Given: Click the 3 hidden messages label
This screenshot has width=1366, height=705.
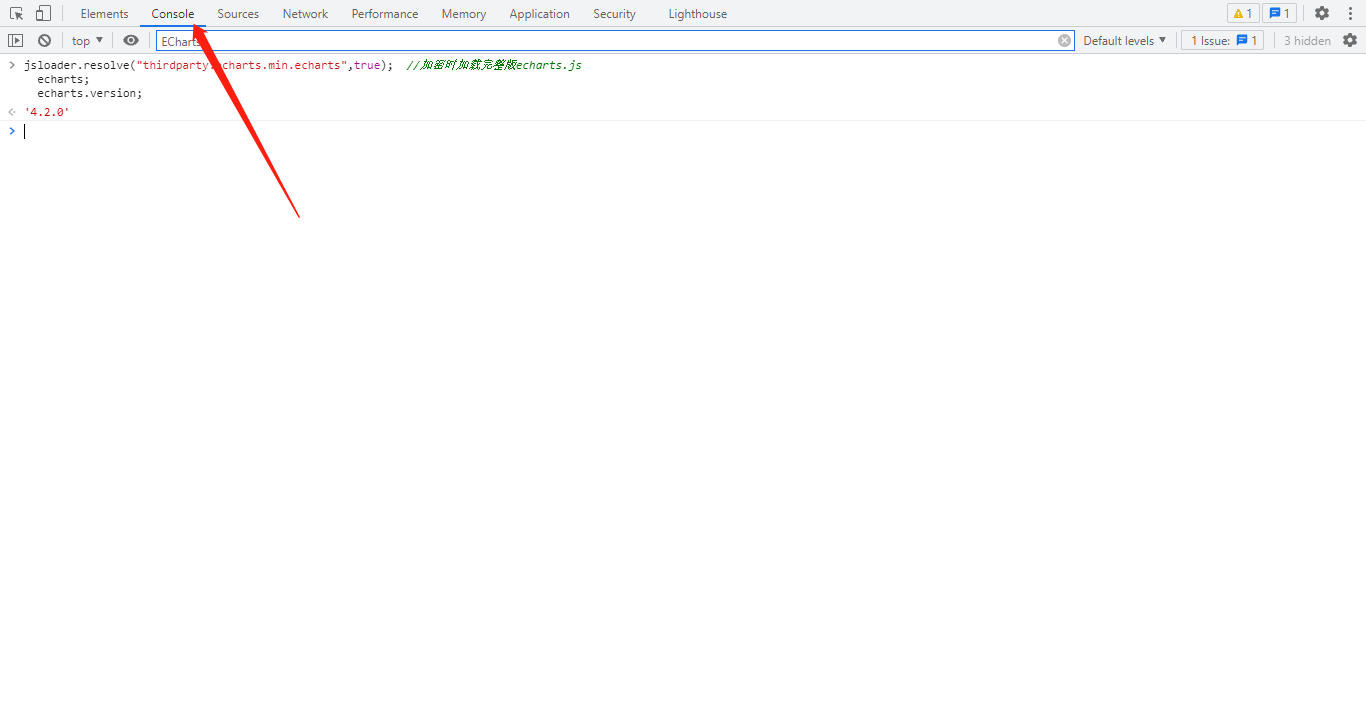Looking at the screenshot, I should 1307,40.
